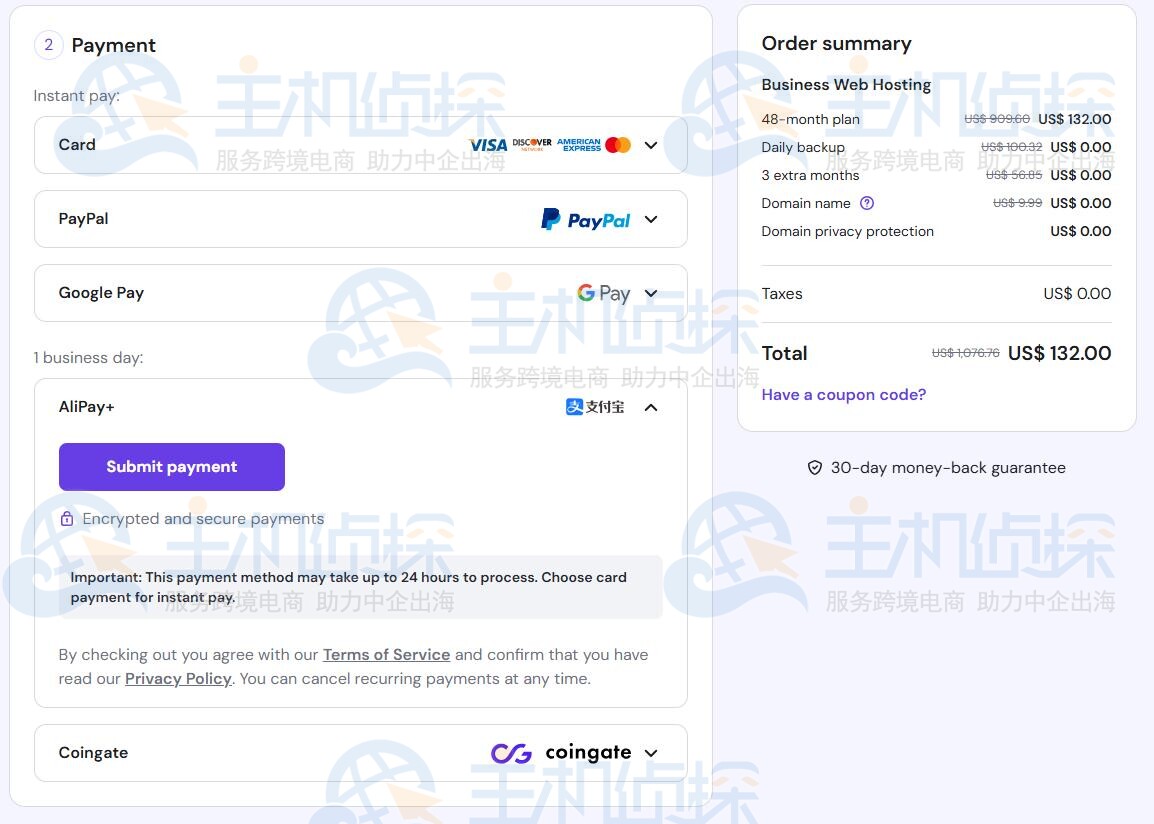Screen dimensions: 1154x824
Task: Click the American Express icon
Action: click(578, 144)
